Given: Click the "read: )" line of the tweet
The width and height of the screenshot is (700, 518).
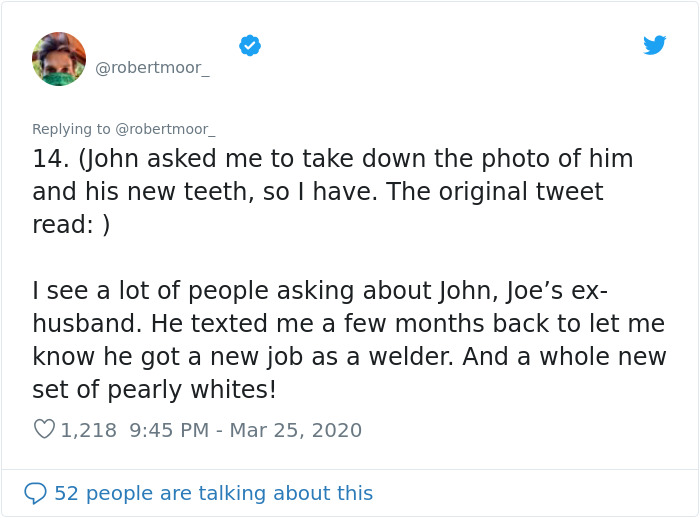Looking at the screenshot, I should pyautogui.click(x=71, y=224).
